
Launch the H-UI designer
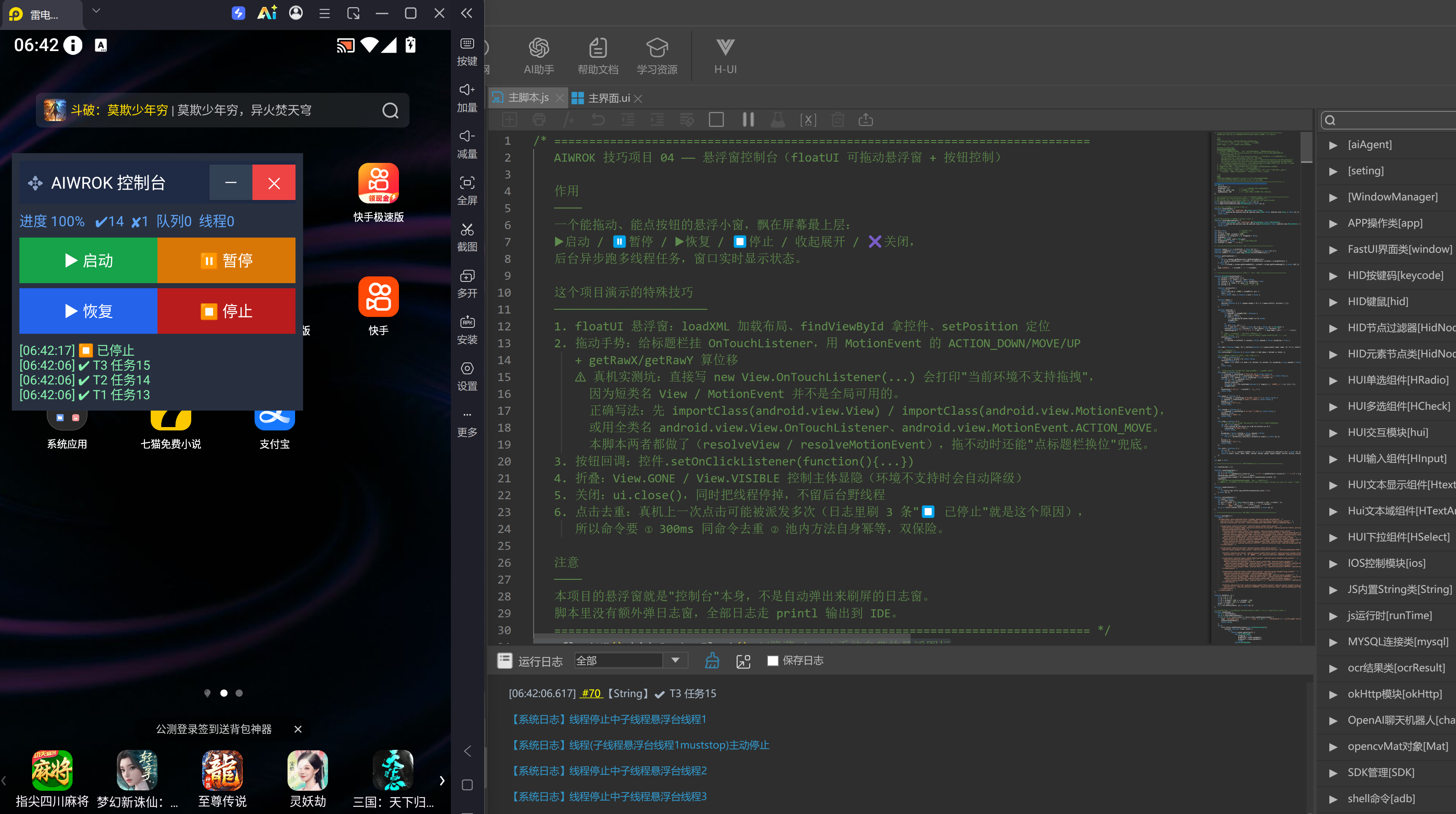point(725,56)
